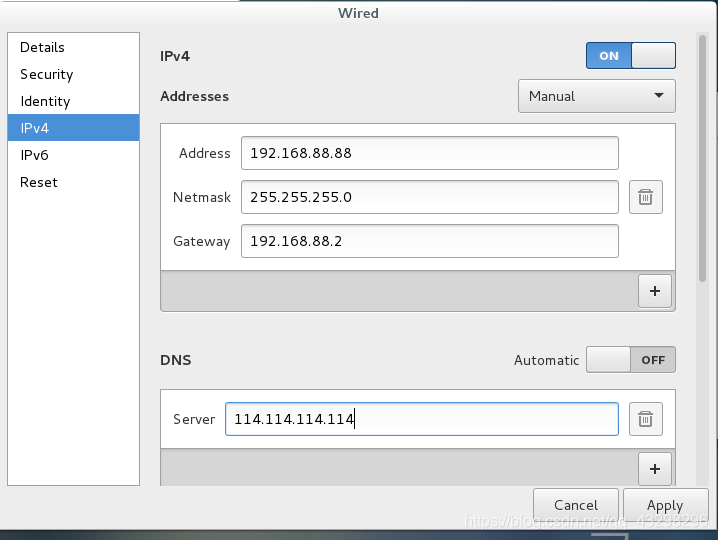The height and width of the screenshot is (540, 718).
Task: Click the DNS heading text
Action: (176, 360)
